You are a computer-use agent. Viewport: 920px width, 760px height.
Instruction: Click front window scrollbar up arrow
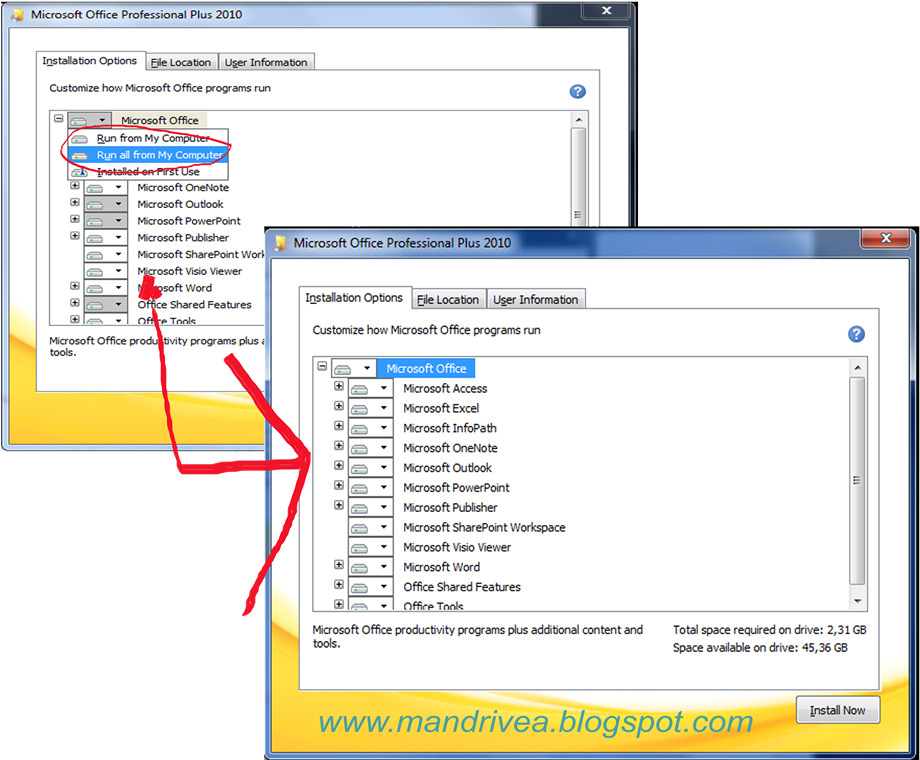857,367
